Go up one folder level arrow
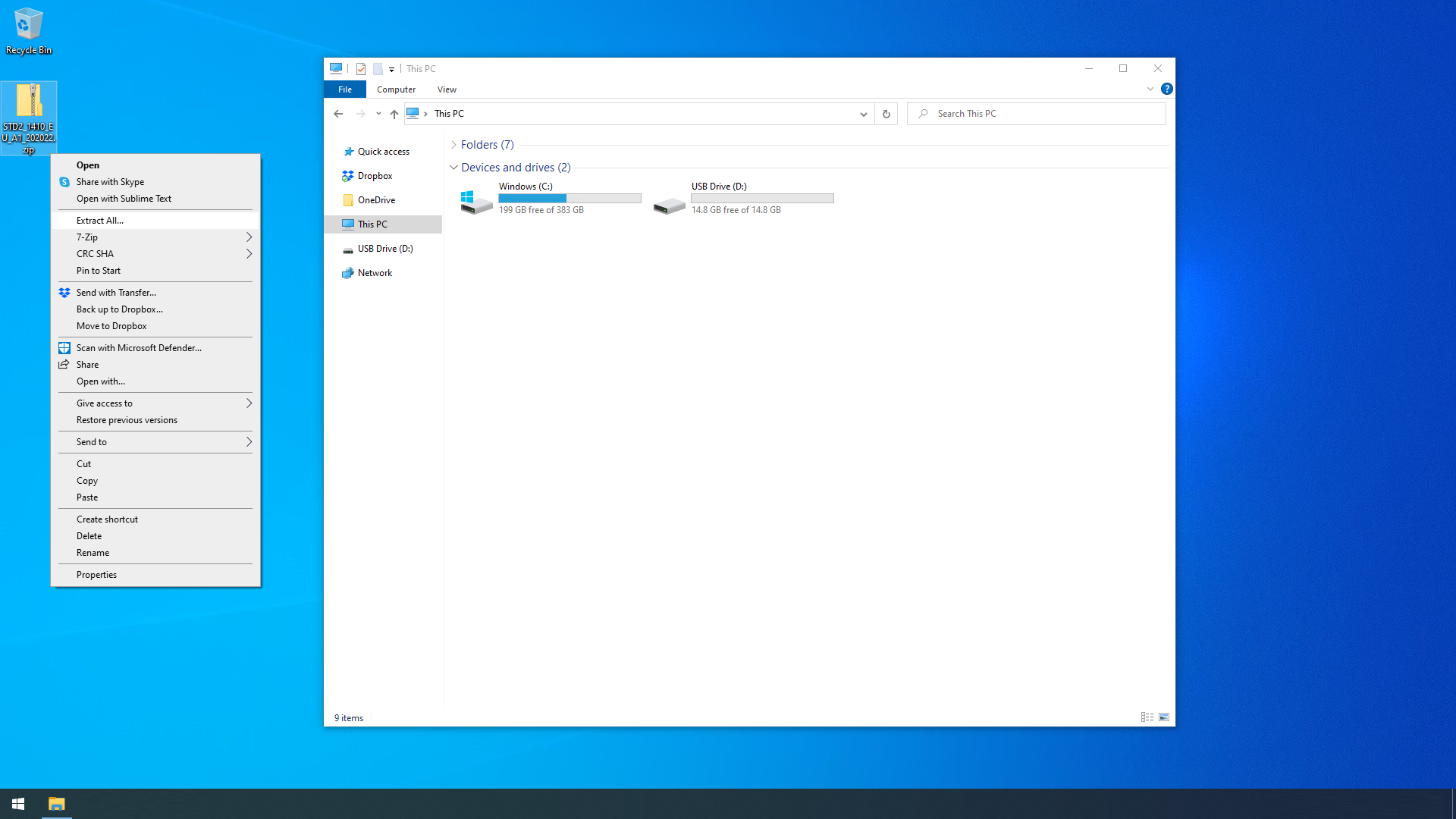The width and height of the screenshot is (1456, 819). tap(394, 114)
